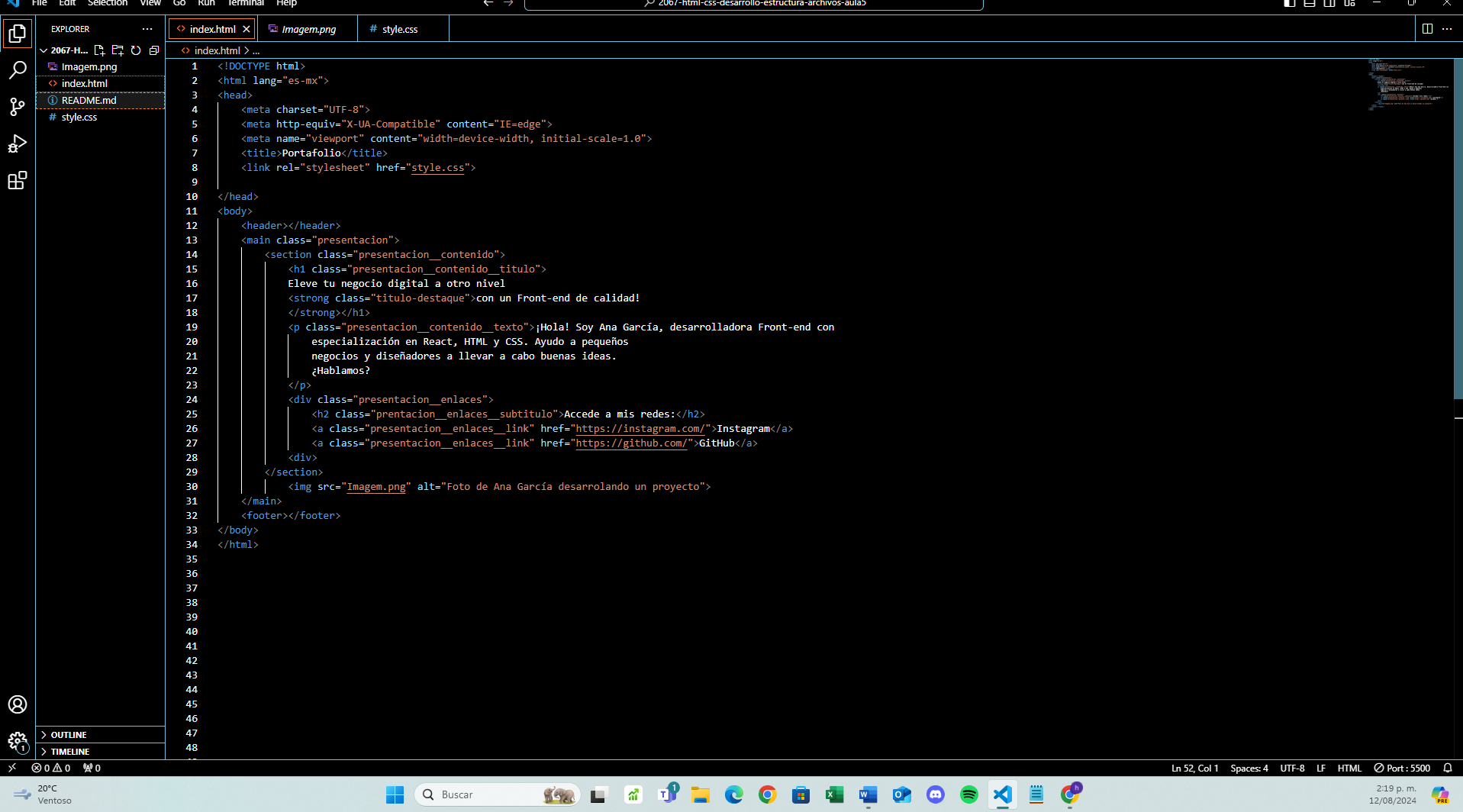
Task: Close the index.html tab
Action: click(247, 29)
